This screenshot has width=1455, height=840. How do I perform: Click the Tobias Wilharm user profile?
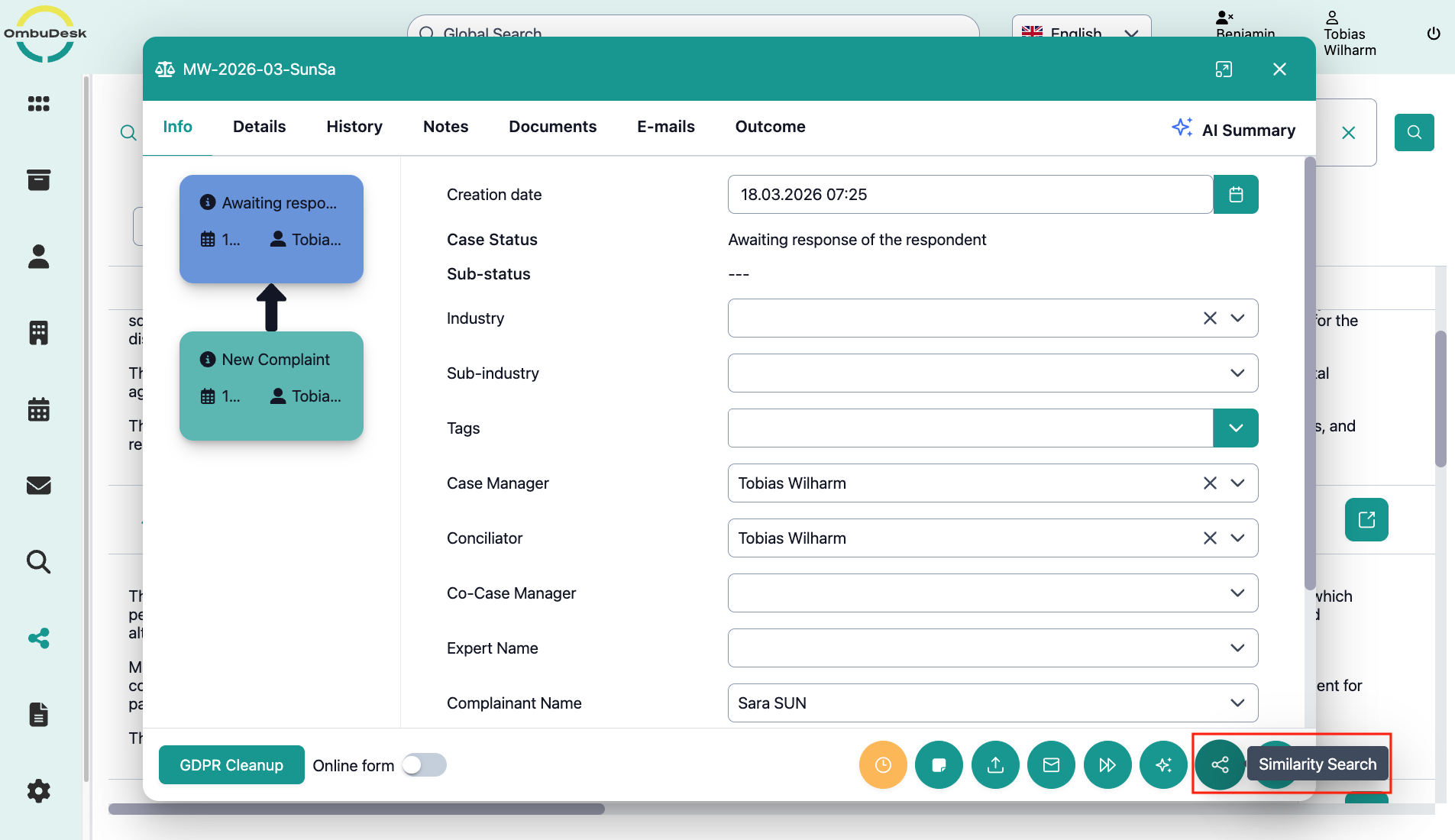click(x=1350, y=34)
